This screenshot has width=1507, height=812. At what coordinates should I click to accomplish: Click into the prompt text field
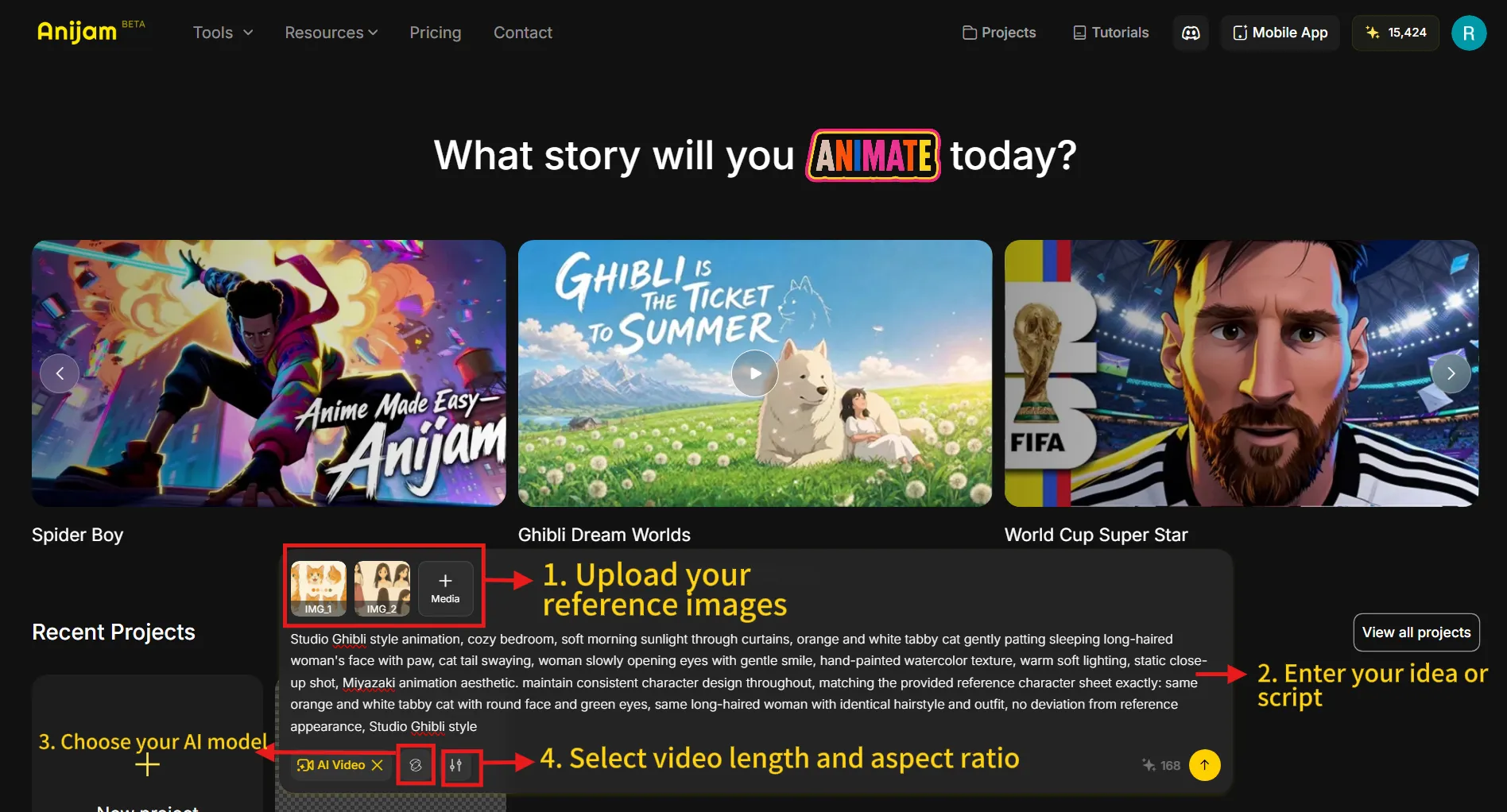(749, 682)
